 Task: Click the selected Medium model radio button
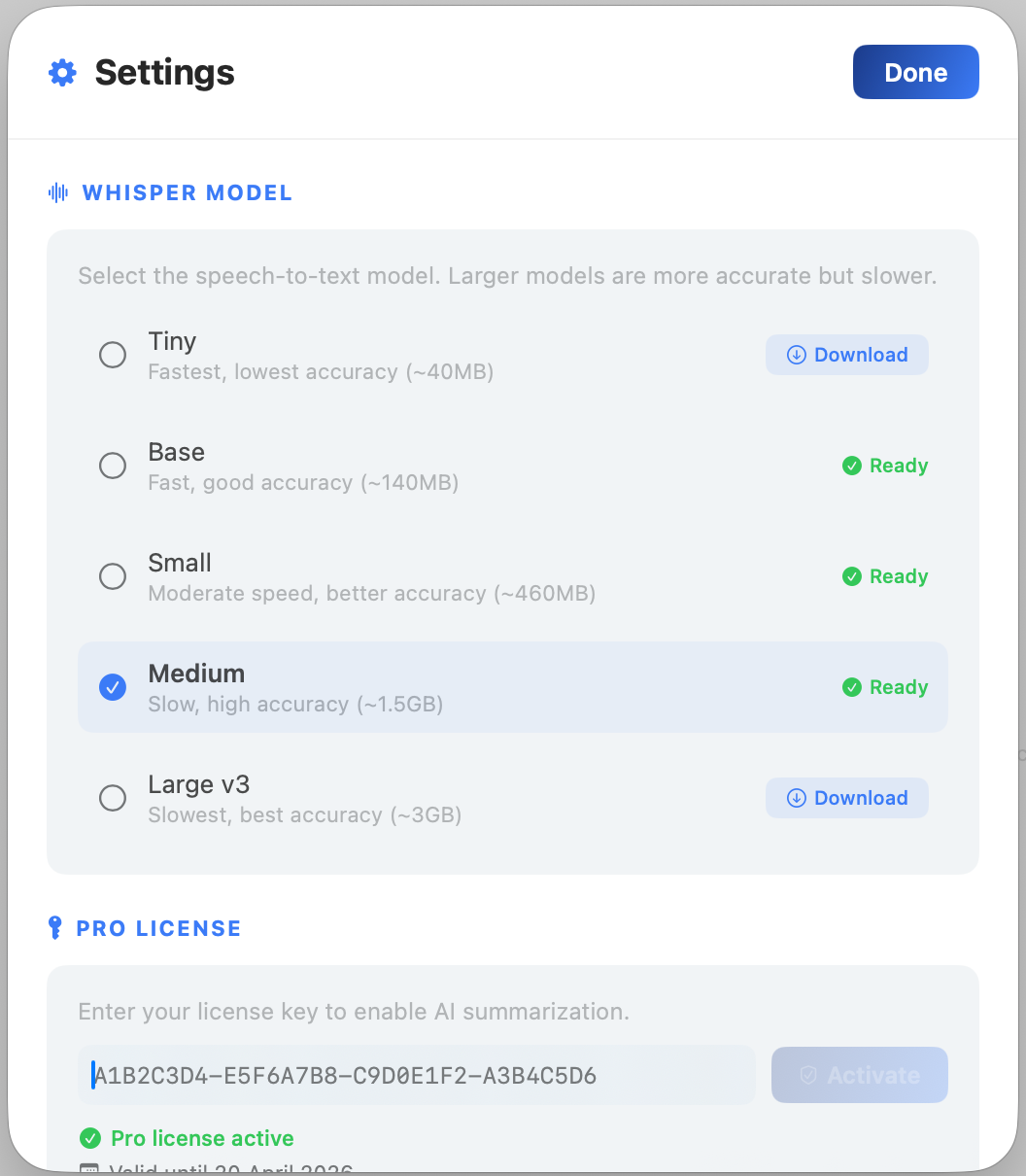click(113, 687)
